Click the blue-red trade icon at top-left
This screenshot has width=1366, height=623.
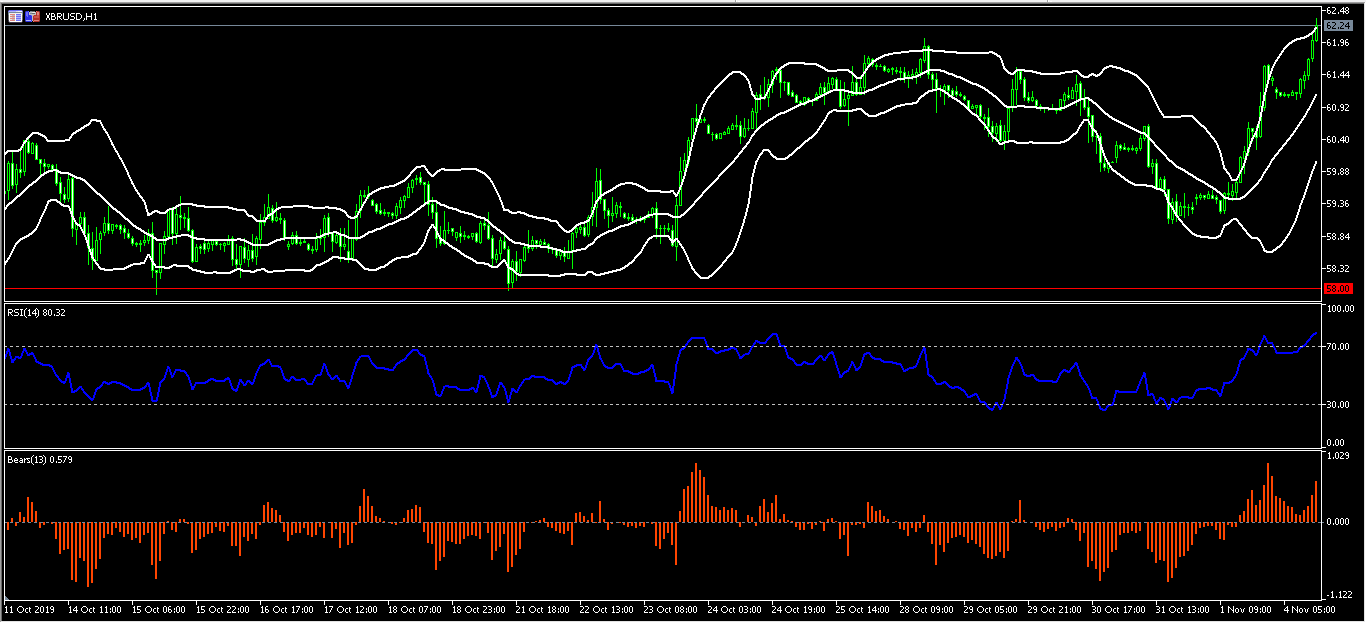click(x=32, y=16)
